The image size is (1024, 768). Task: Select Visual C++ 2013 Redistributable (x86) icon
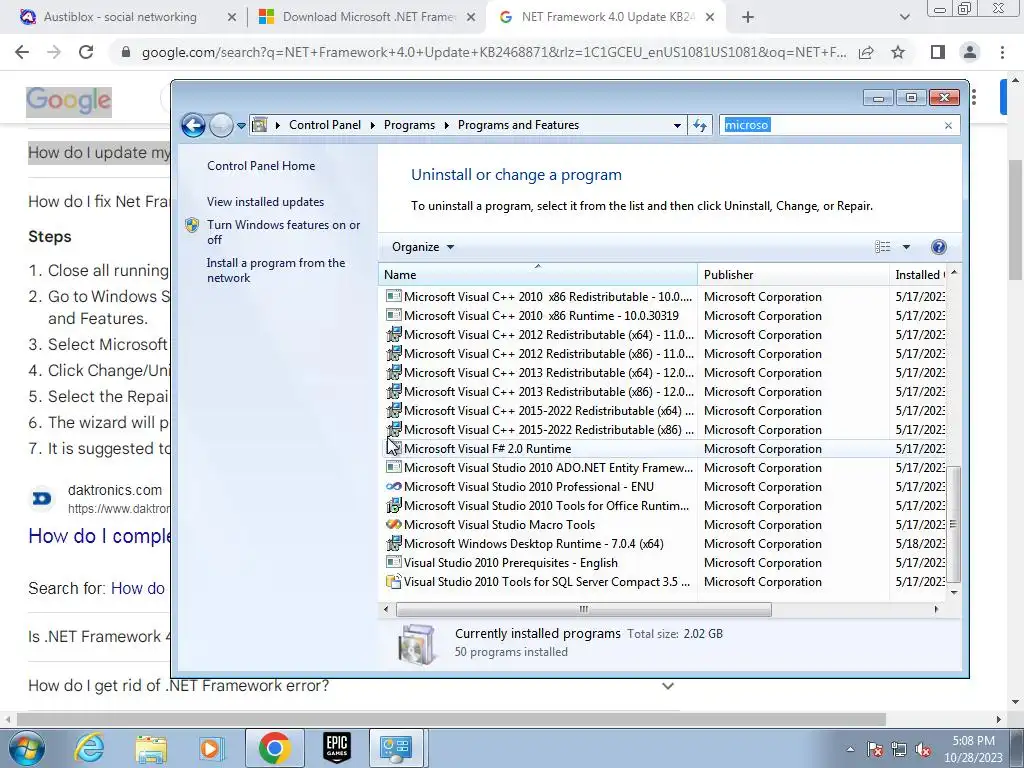[394, 391]
